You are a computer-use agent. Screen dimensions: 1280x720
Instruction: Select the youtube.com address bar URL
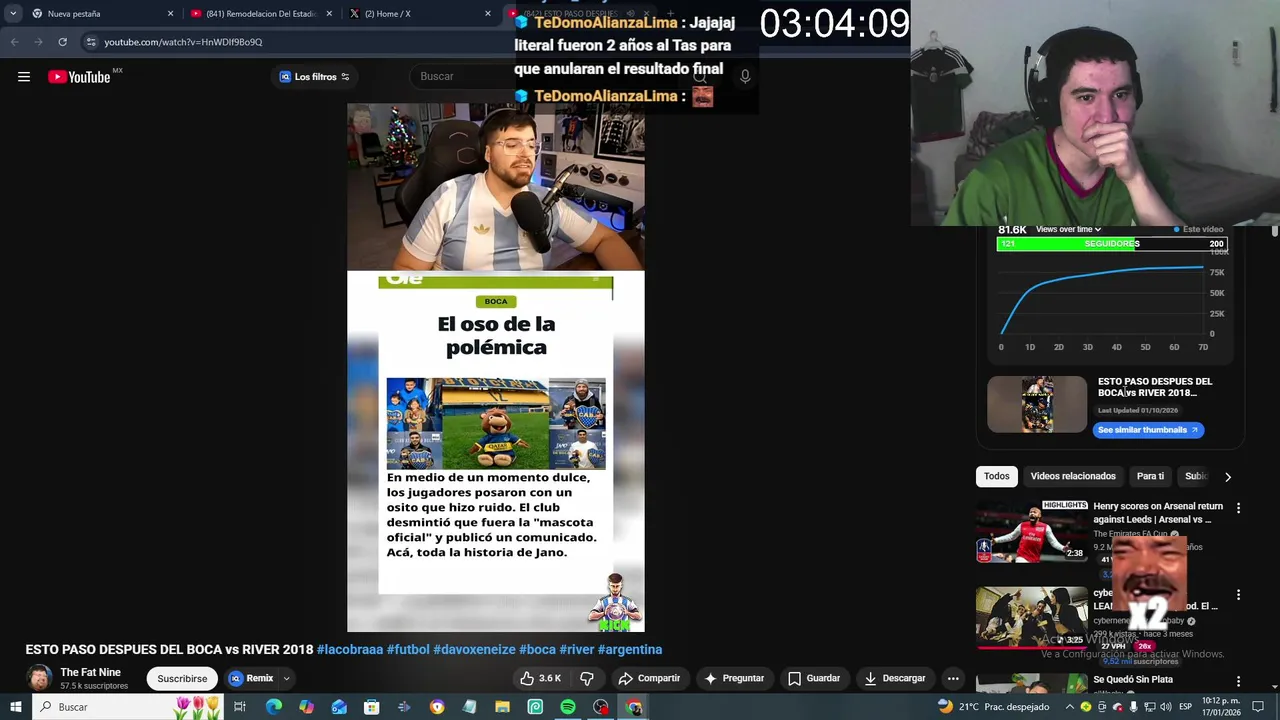click(183, 42)
